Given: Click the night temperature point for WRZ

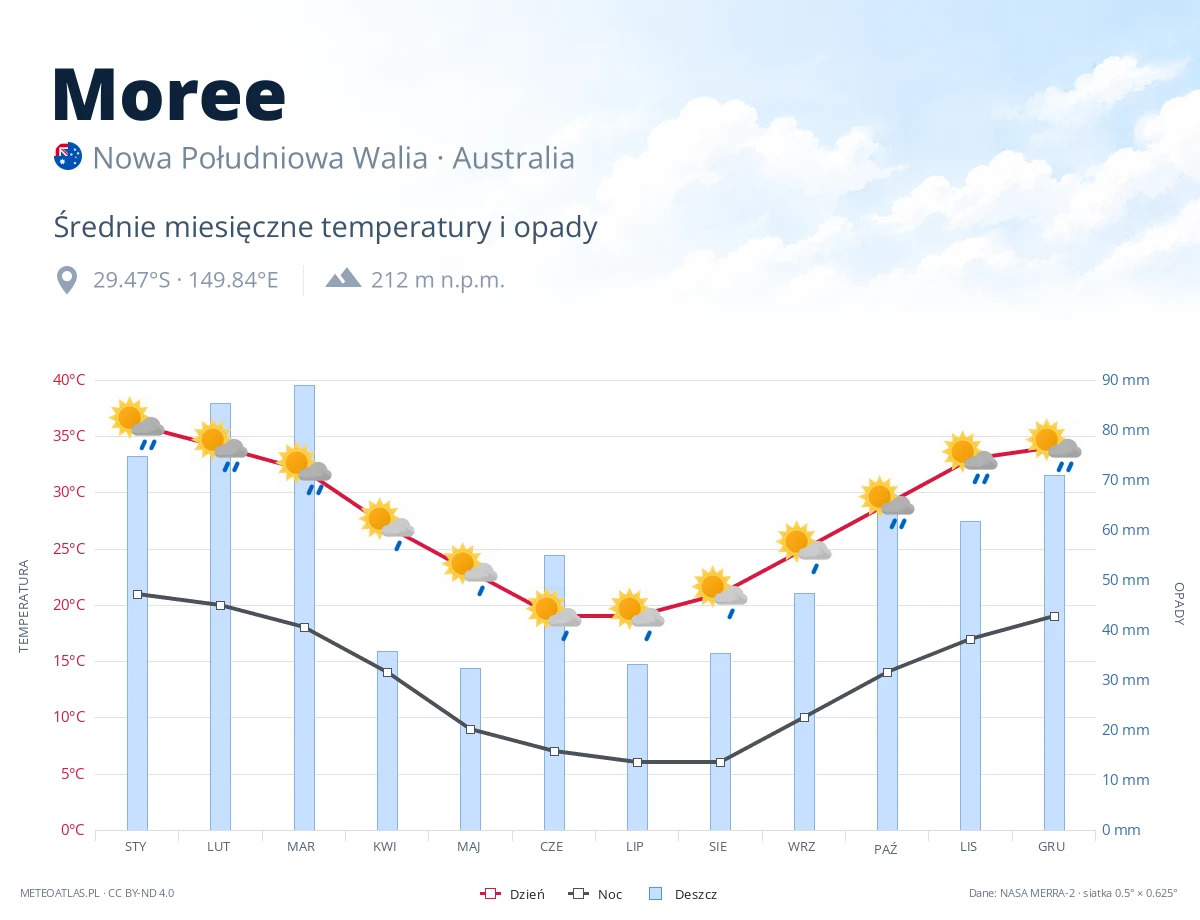Looking at the screenshot, I should click(804, 717).
